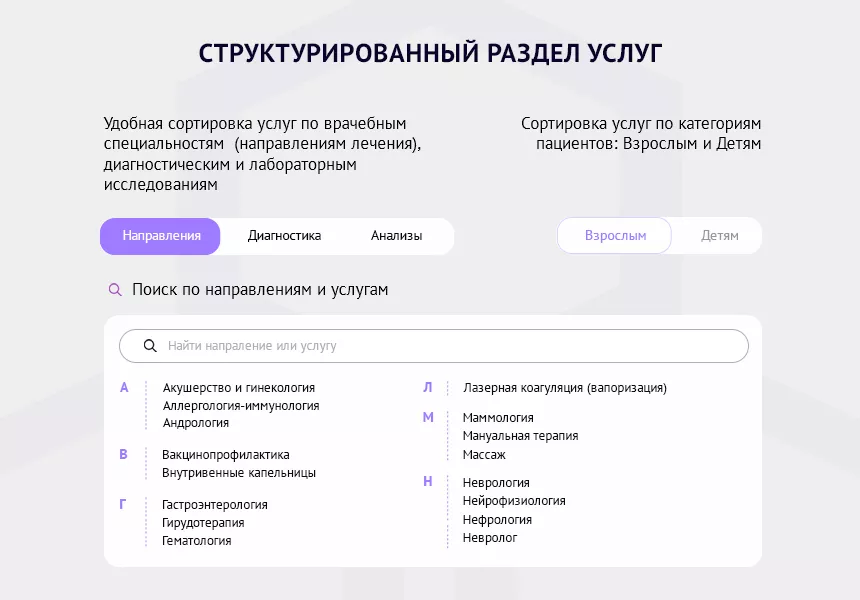Open 'Гастроэнтерология' direction
Screen dimensions: 860x600
pyautogui.click(x=214, y=505)
